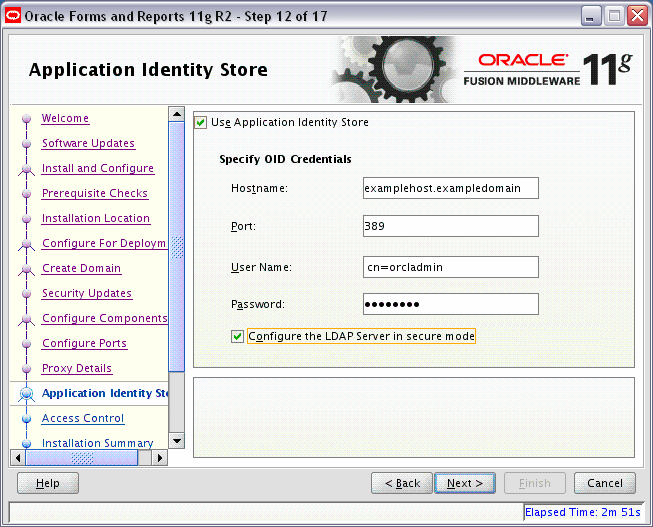The height and width of the screenshot is (527, 653).
Task: Jump to Install and Configure step
Action: (98, 168)
